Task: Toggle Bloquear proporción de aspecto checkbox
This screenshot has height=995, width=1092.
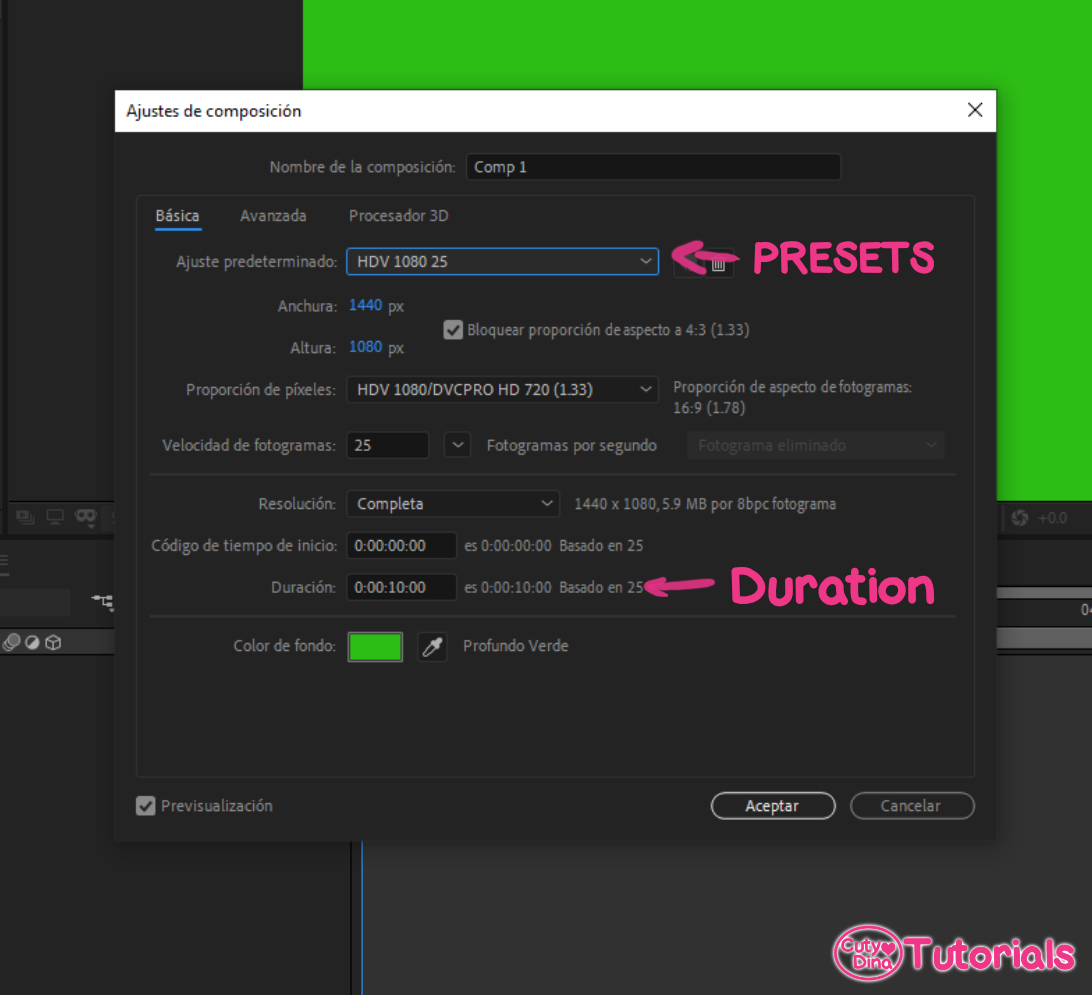Action: 453,329
